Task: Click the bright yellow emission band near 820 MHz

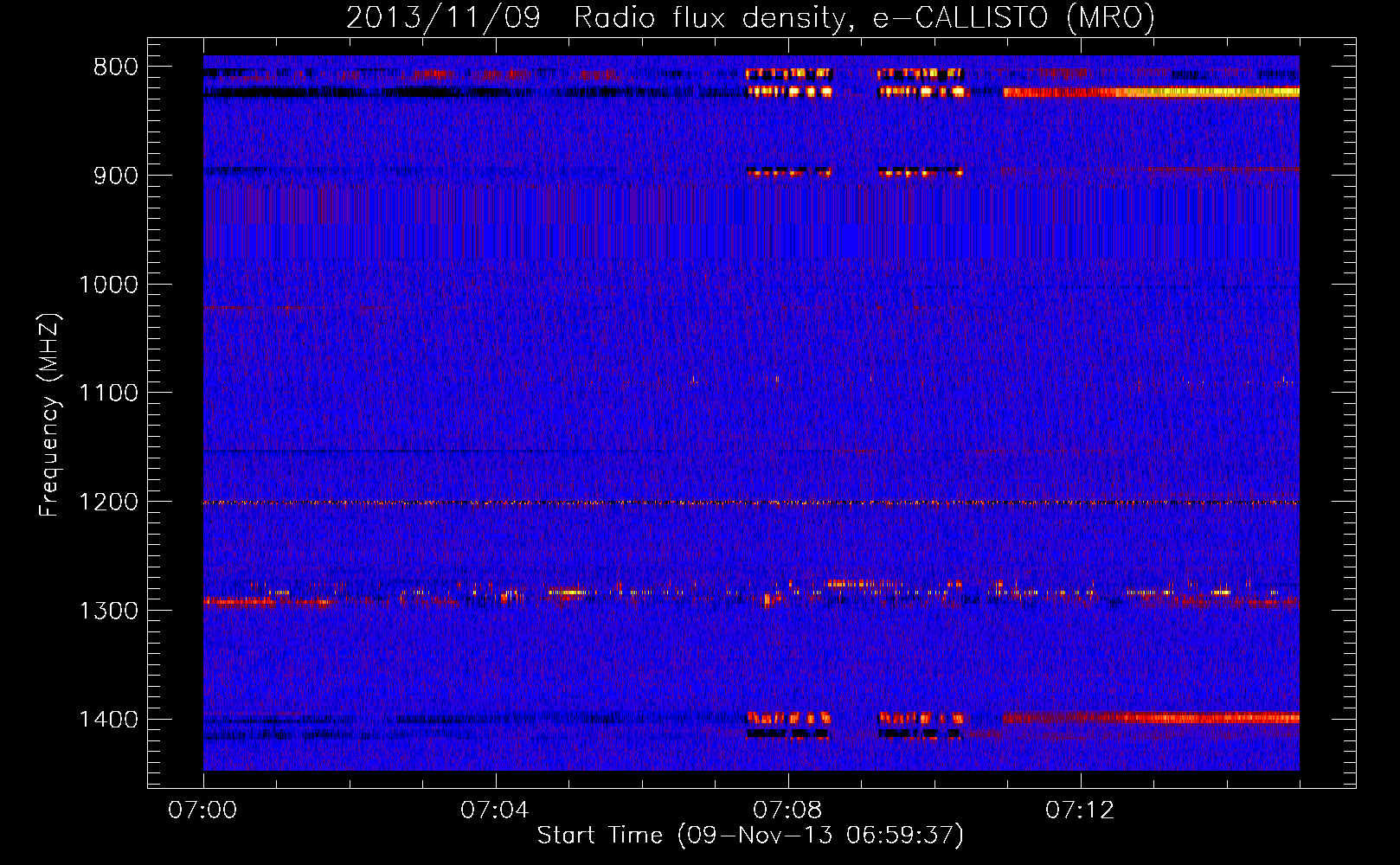Action: pos(1151,92)
